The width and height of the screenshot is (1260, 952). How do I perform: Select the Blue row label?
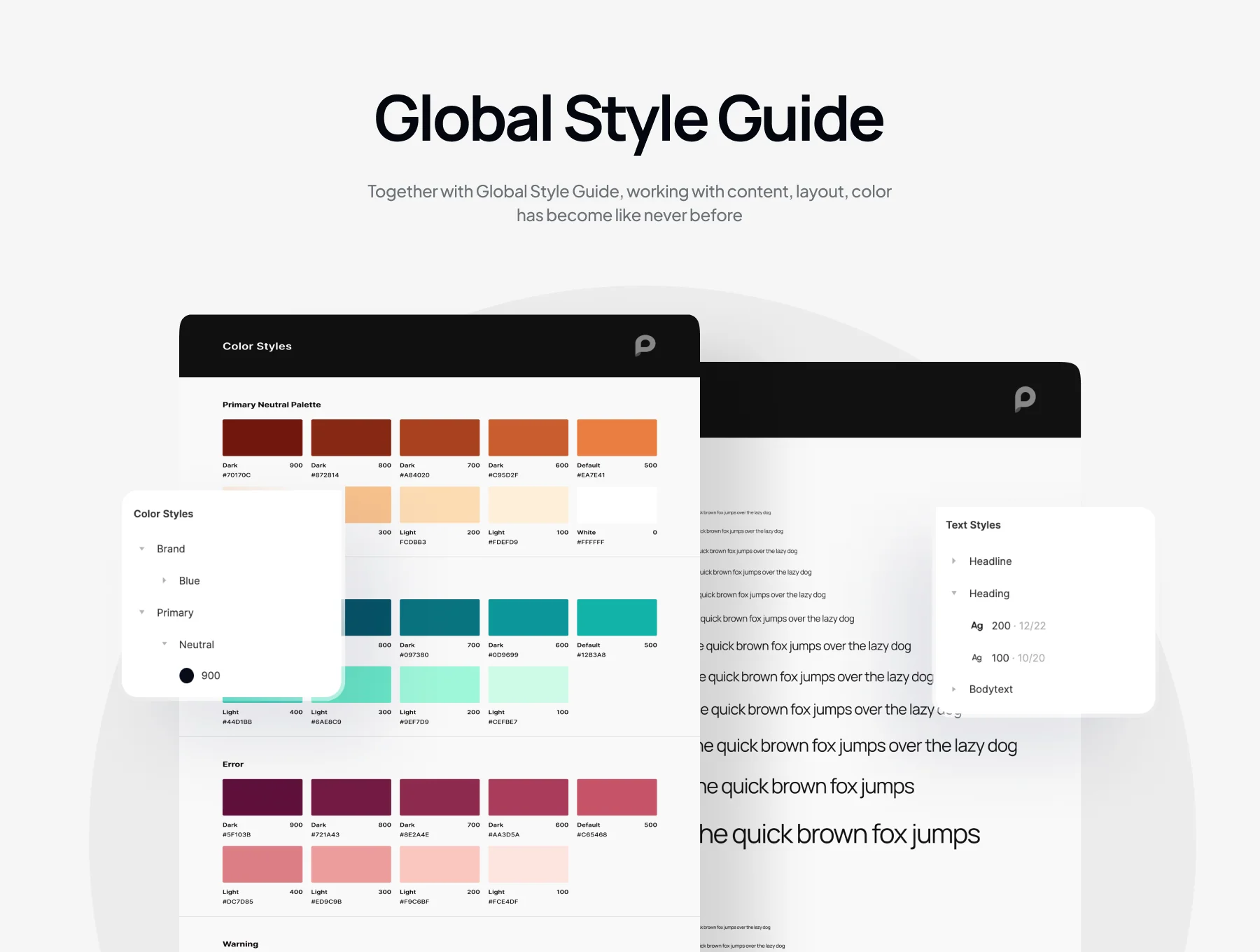click(x=189, y=581)
